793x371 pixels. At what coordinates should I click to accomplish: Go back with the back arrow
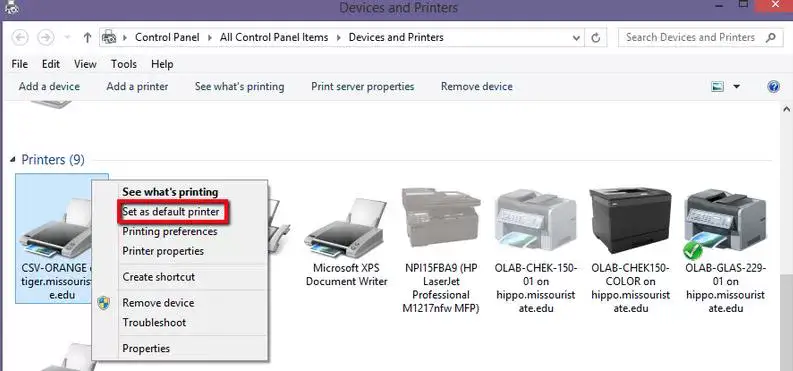[20, 37]
